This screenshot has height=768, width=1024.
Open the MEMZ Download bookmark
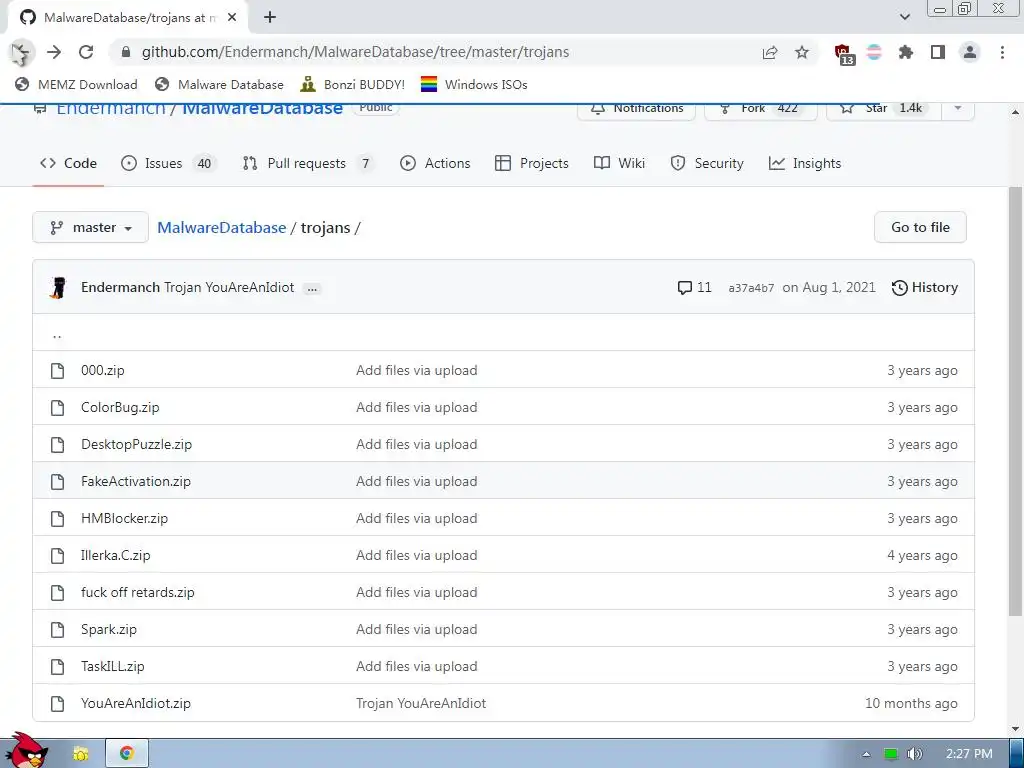point(76,84)
